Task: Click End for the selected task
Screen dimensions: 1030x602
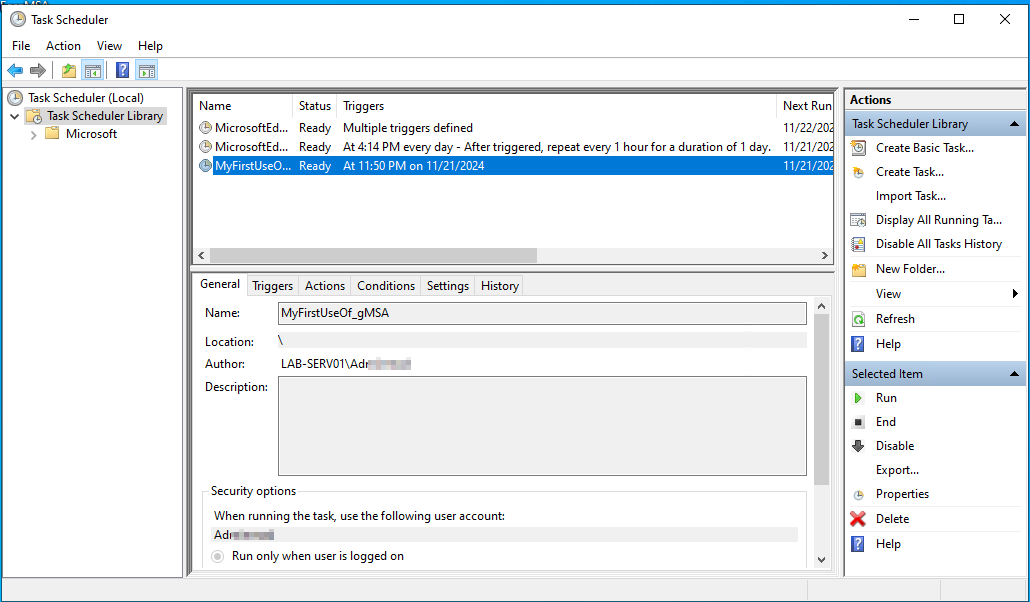Action: pyautogui.click(x=885, y=422)
